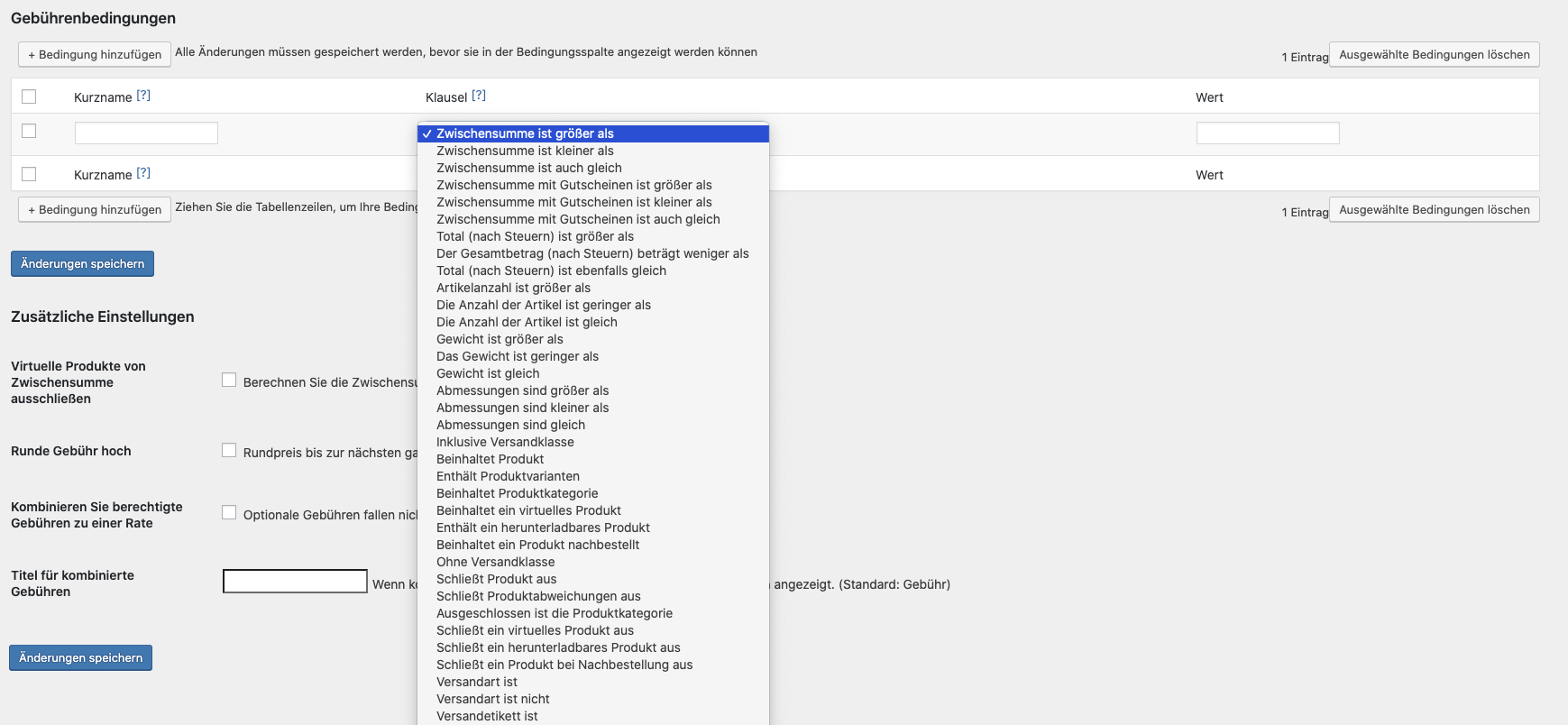This screenshot has height=725, width=1568.
Task: Focus the Wert input field in condition row
Action: click(x=1268, y=133)
